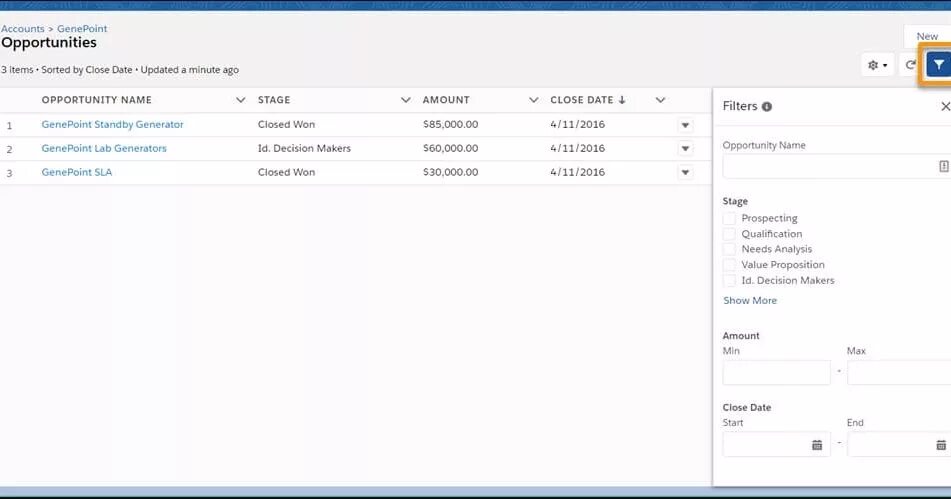951x499 pixels.
Task: Go to GenePoint breadcrumb link
Action: (x=82, y=29)
